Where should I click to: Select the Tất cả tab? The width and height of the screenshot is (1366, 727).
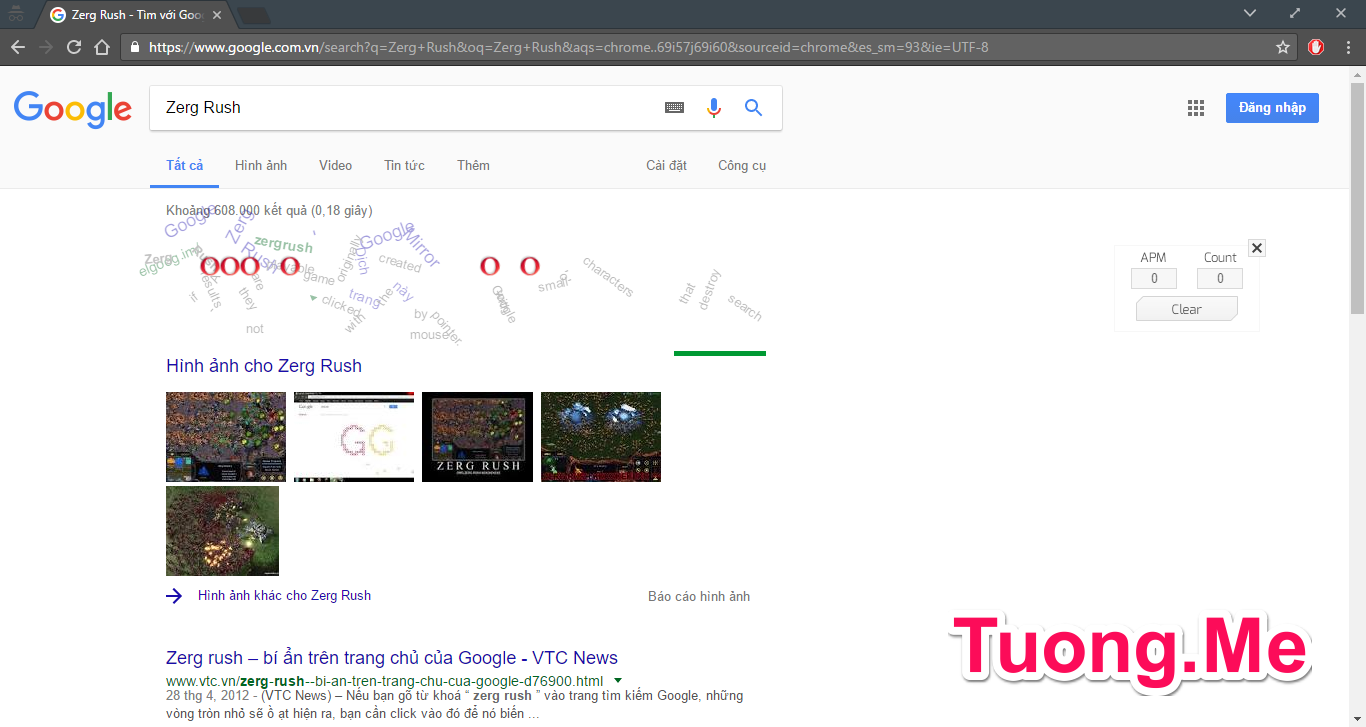[185, 166]
